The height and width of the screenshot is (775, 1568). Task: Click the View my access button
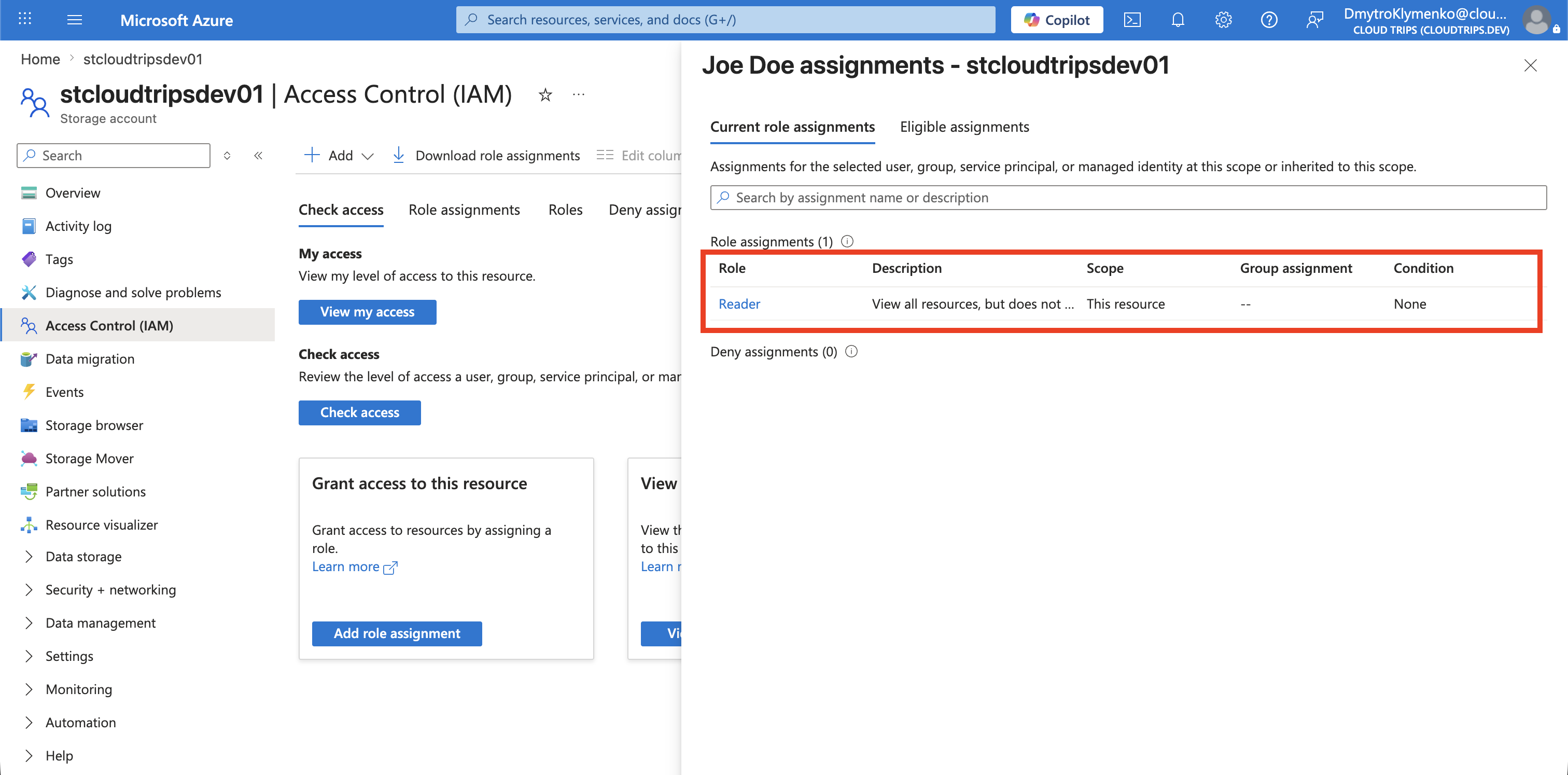click(367, 312)
